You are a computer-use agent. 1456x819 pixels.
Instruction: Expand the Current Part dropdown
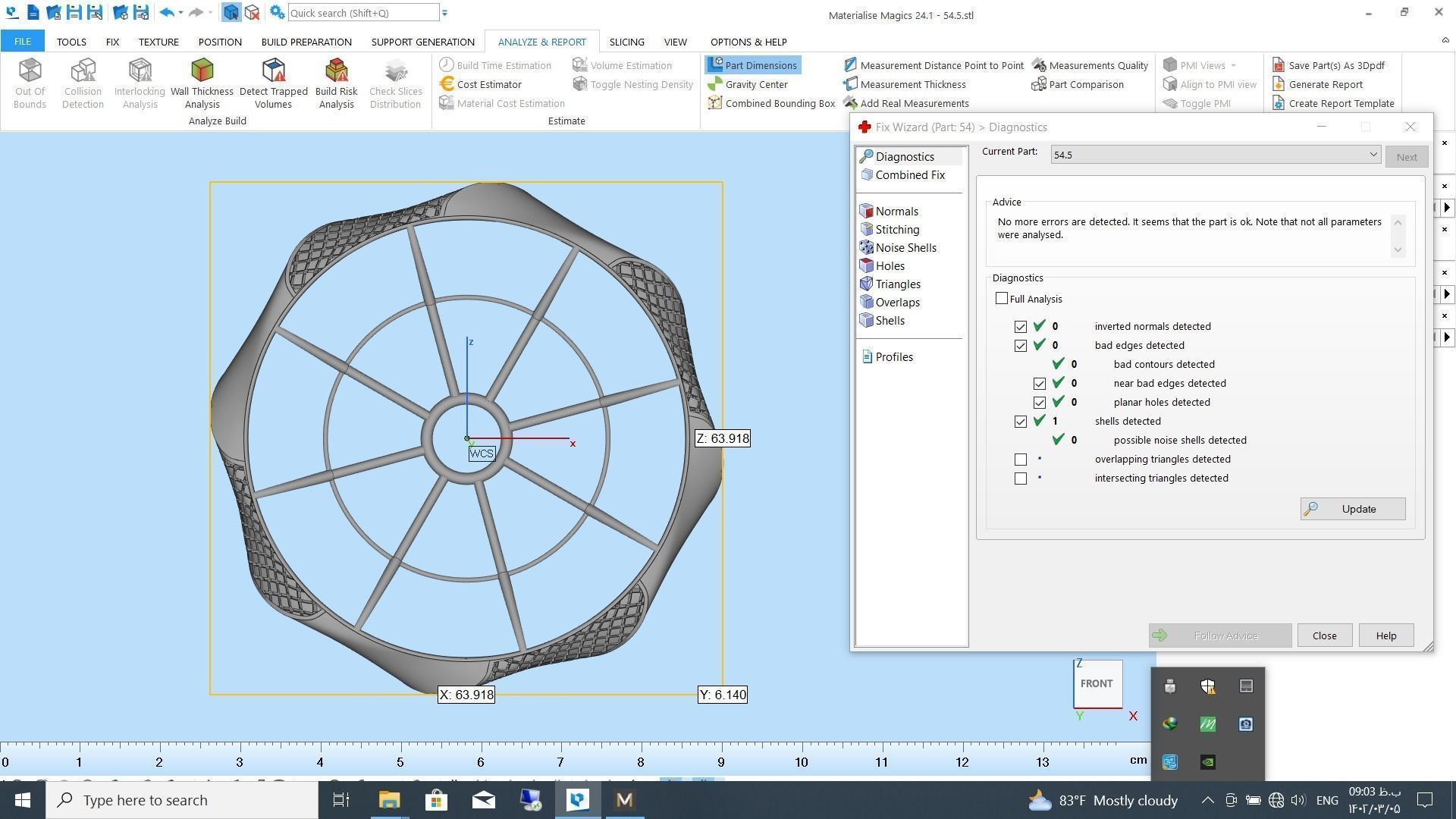click(1373, 155)
